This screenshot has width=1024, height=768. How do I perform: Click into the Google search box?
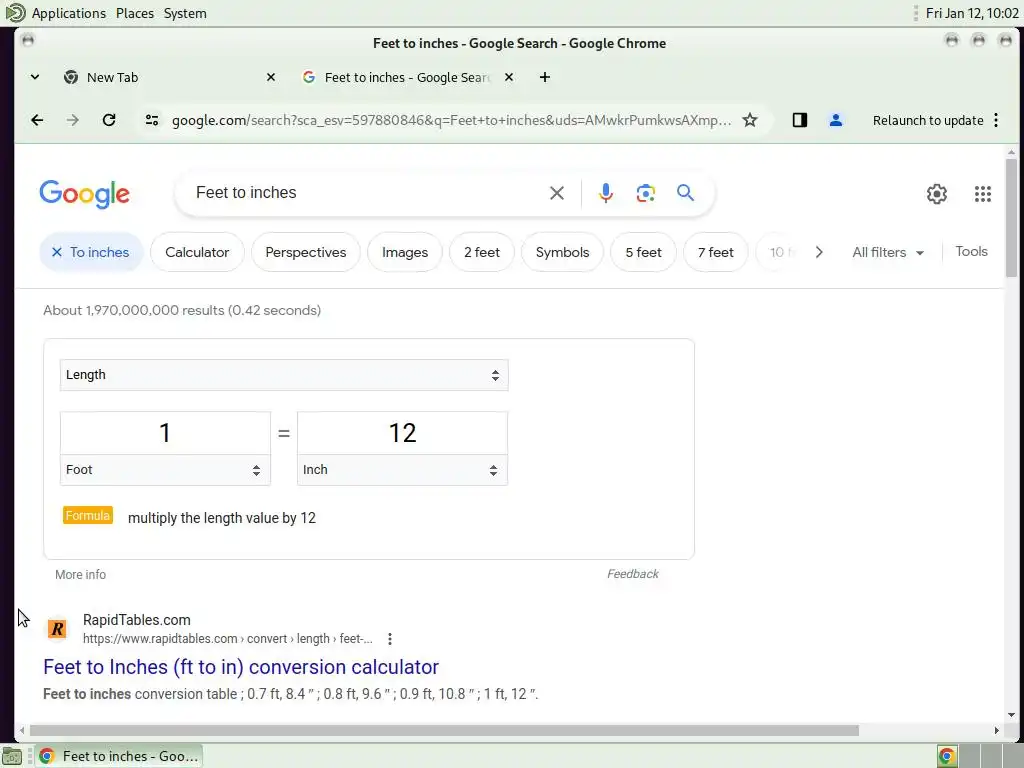[366, 193]
